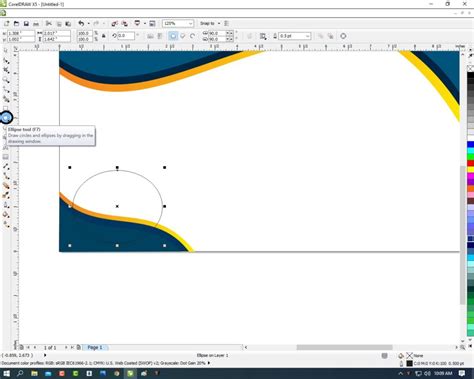Click the Open file icon
Screen dimensions: 474x379
16,24
